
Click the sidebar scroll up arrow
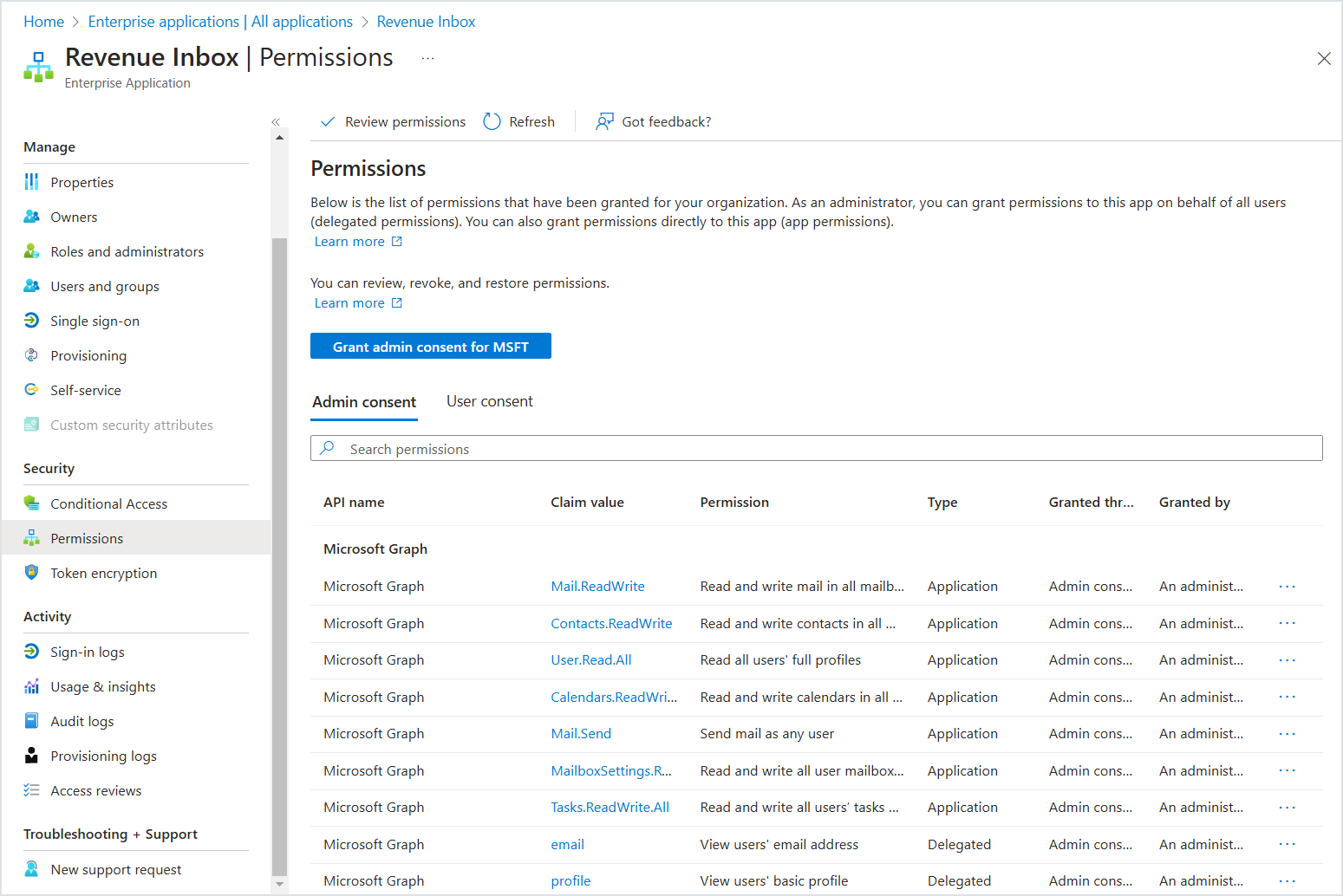(279, 138)
